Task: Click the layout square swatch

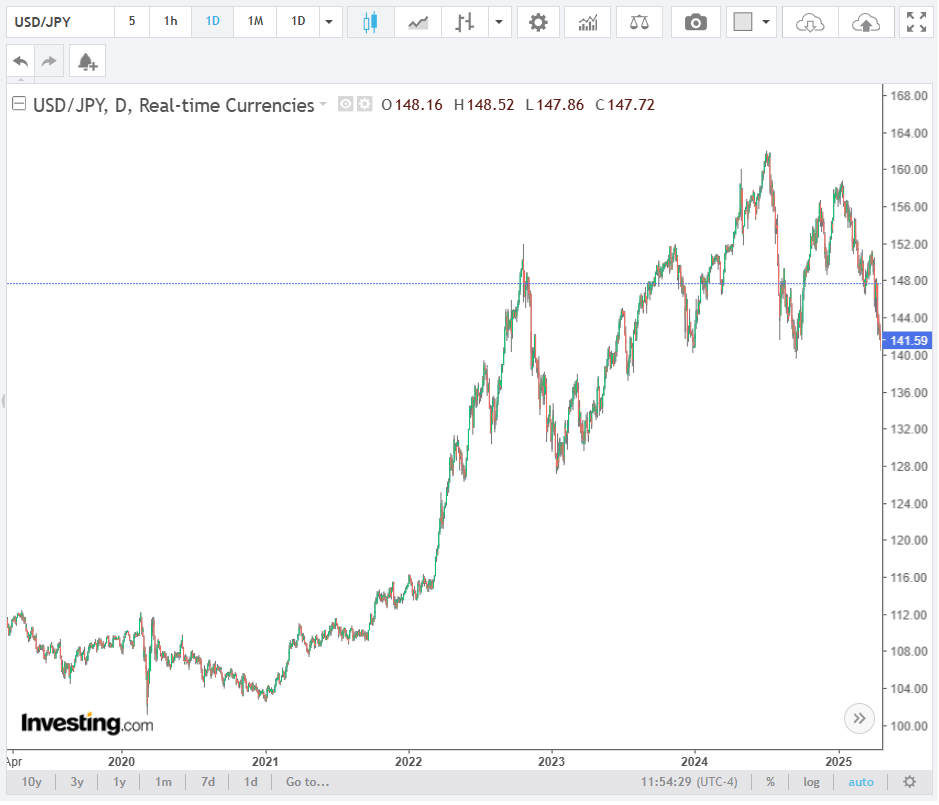Action: (743, 22)
